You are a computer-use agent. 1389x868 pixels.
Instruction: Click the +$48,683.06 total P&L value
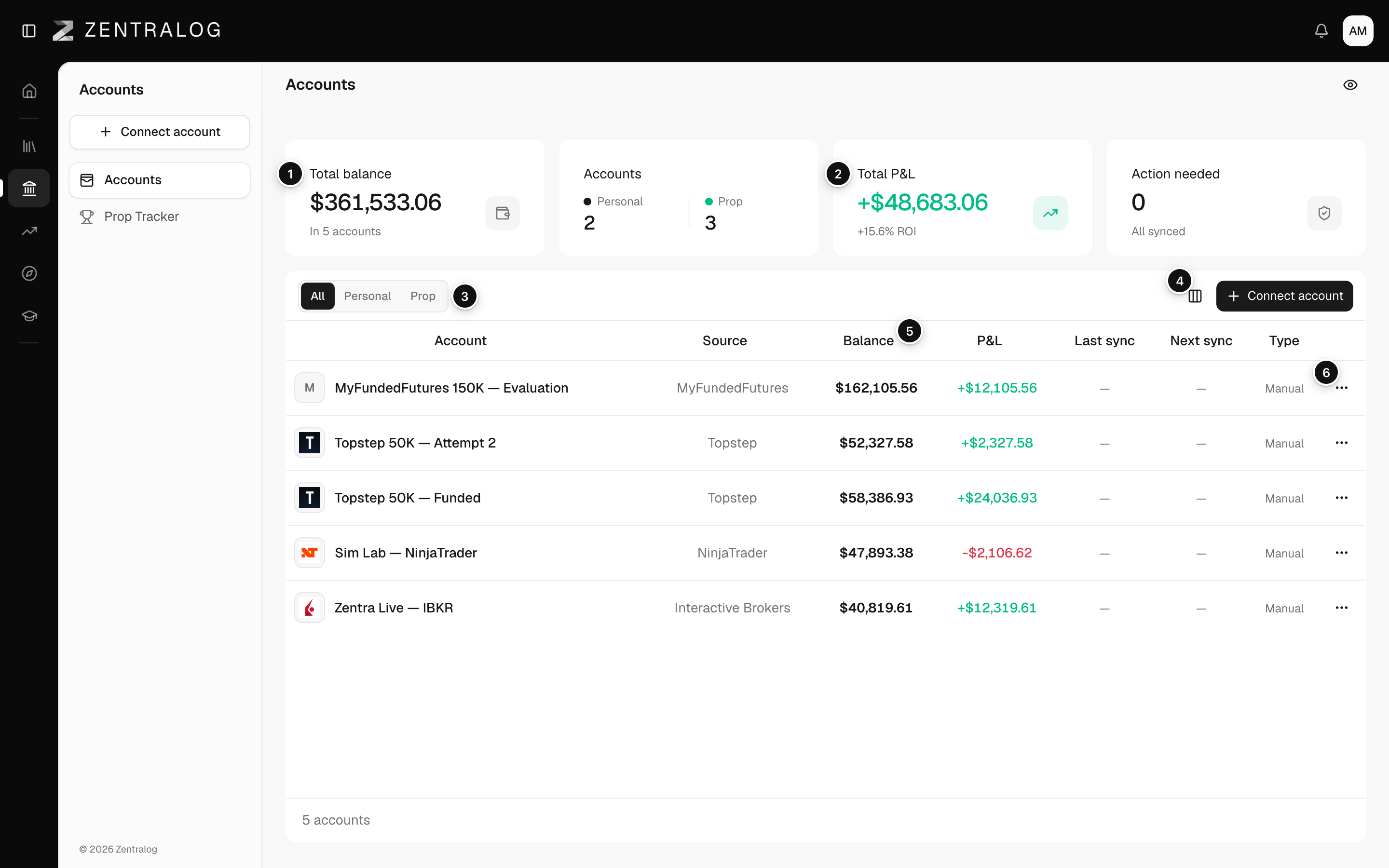point(922,203)
